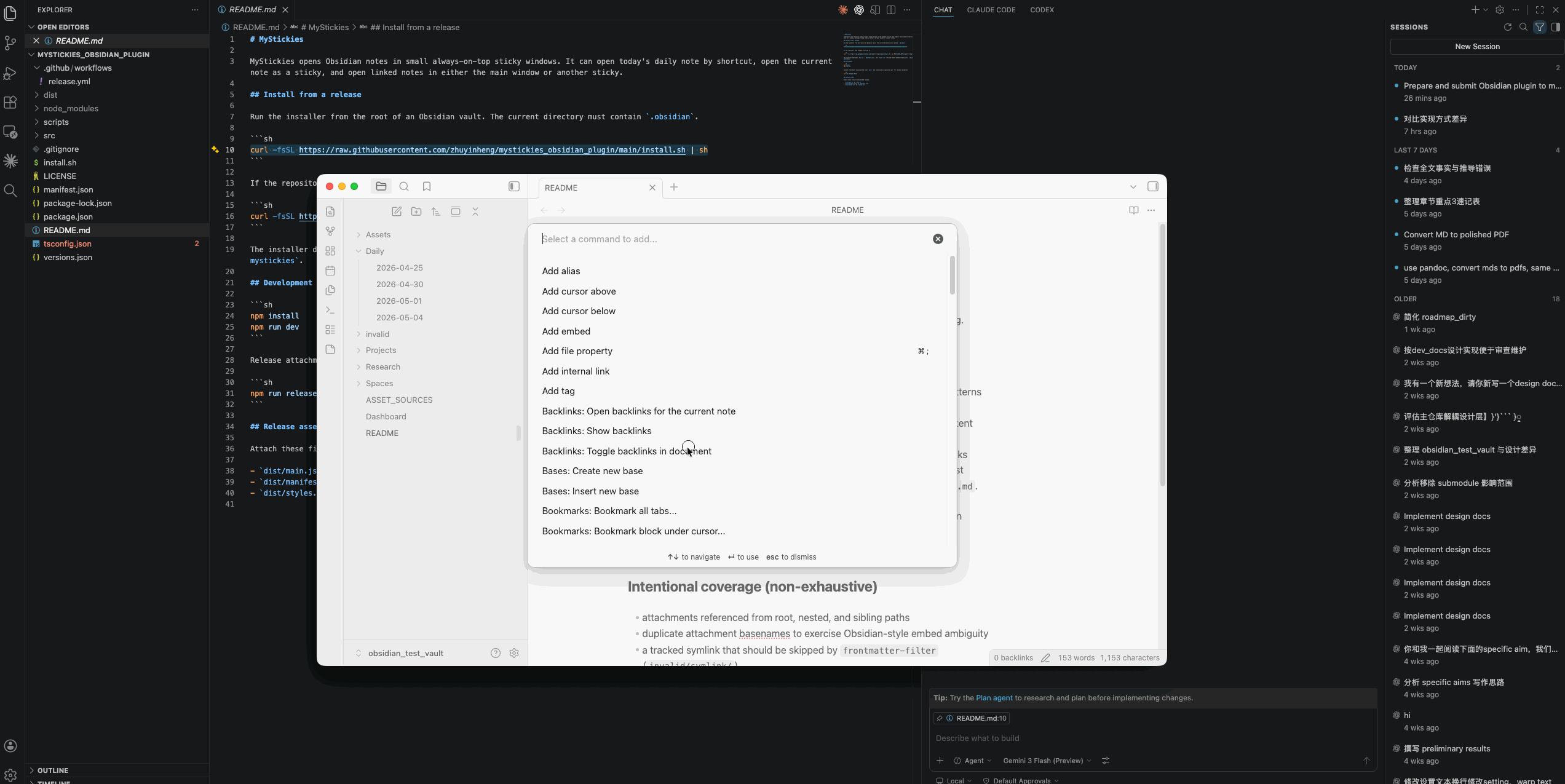Open Run and Debug view in activity bar

tap(10, 73)
